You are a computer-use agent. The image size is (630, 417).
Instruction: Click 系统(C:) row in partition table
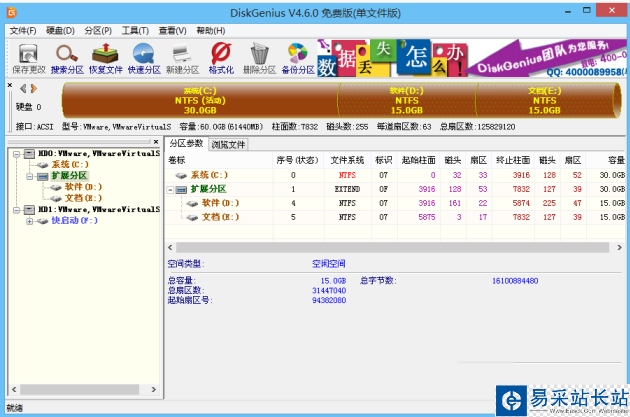point(395,175)
